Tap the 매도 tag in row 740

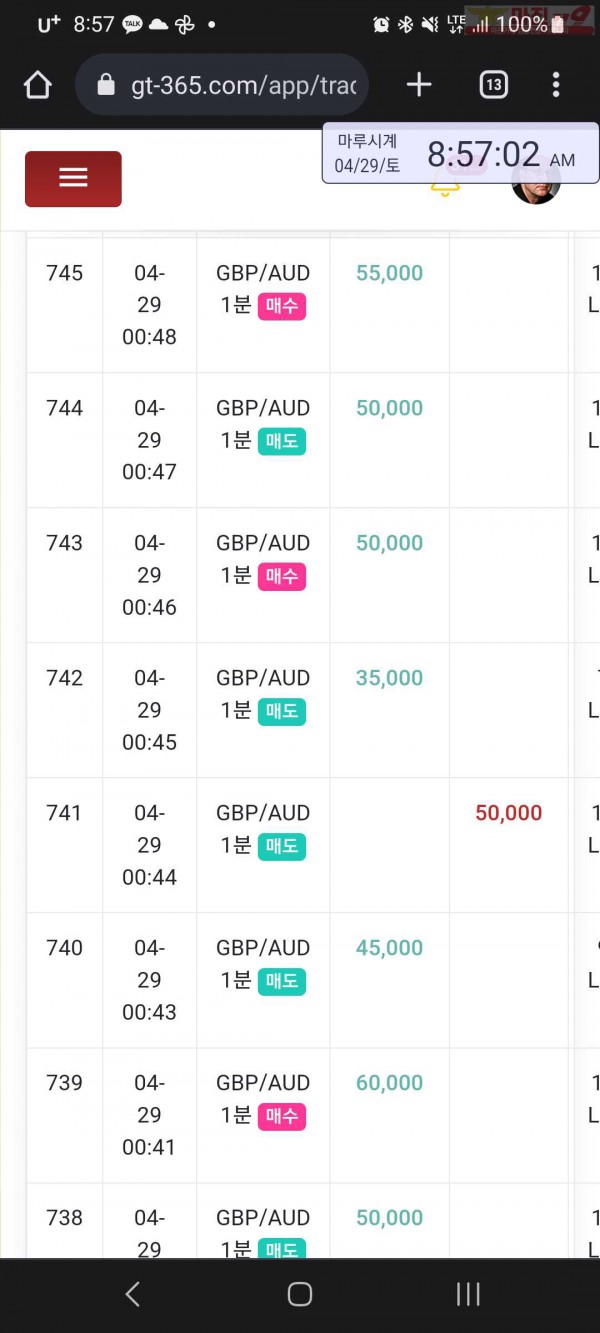pyautogui.click(x=281, y=981)
